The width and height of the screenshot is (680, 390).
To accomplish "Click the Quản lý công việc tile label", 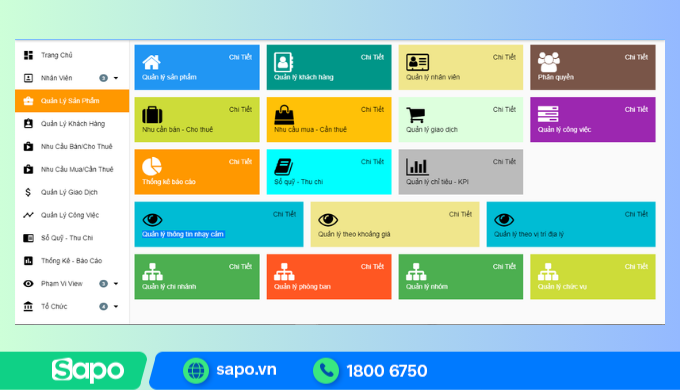I will (x=564, y=130).
